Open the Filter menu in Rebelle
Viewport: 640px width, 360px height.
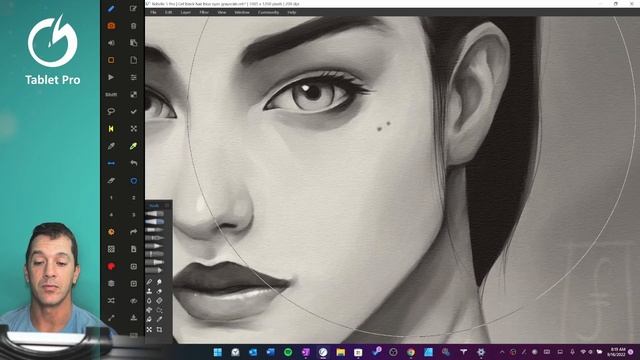point(204,13)
